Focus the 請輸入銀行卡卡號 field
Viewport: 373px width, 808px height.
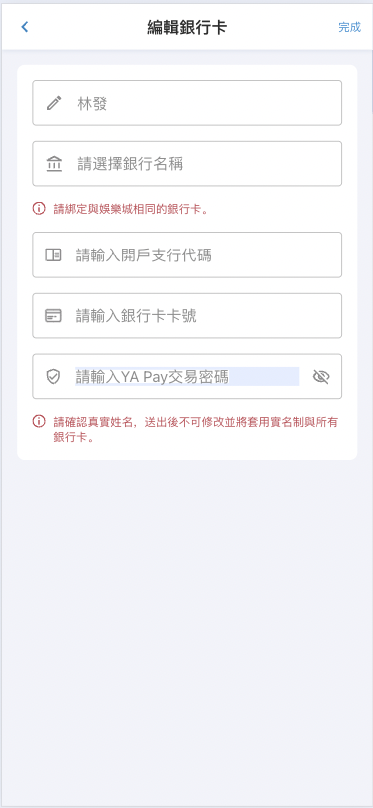187,315
